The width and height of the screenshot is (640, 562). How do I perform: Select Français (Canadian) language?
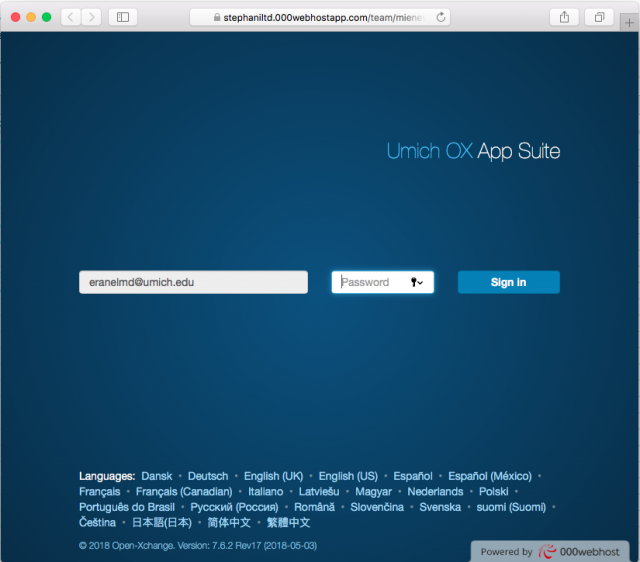pyautogui.click(x=184, y=492)
